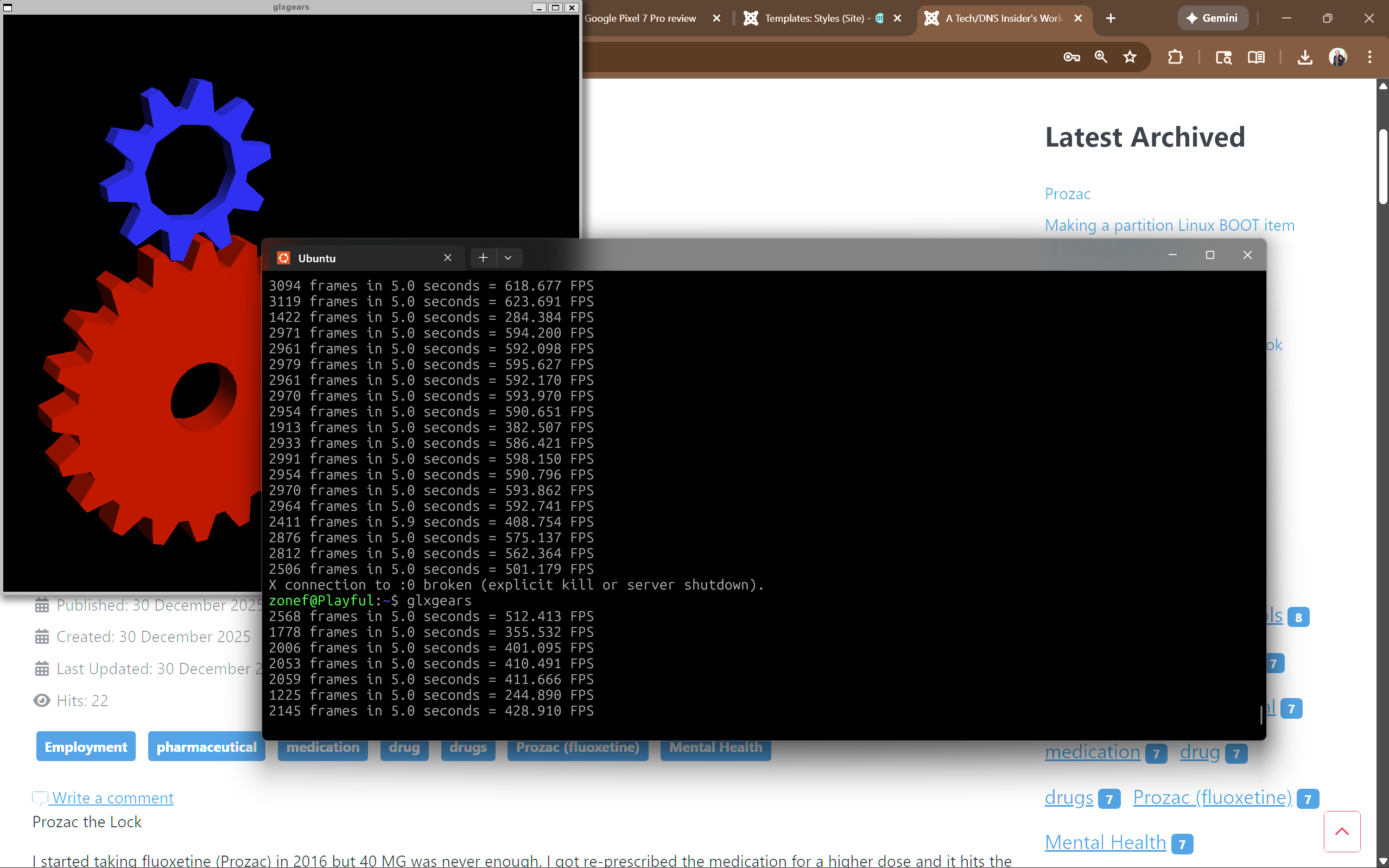Add a new terminal tab with plus
The width and height of the screenshot is (1389, 868).
coord(483,258)
